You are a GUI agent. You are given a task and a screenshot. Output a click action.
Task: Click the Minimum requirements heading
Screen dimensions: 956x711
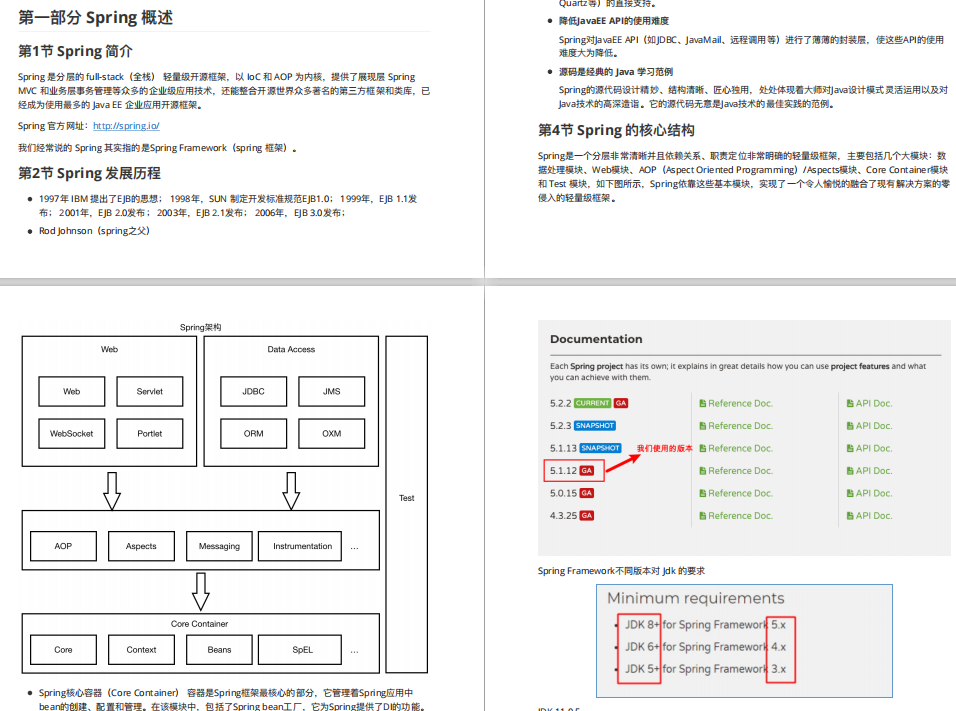(x=696, y=598)
